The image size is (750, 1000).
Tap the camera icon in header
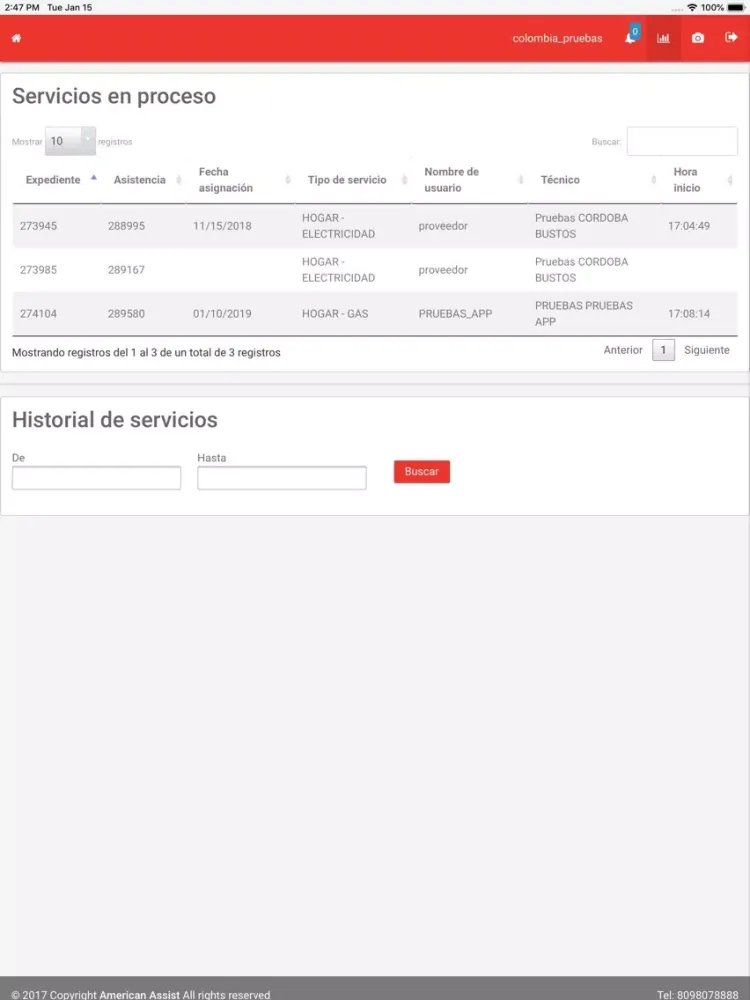click(698, 38)
